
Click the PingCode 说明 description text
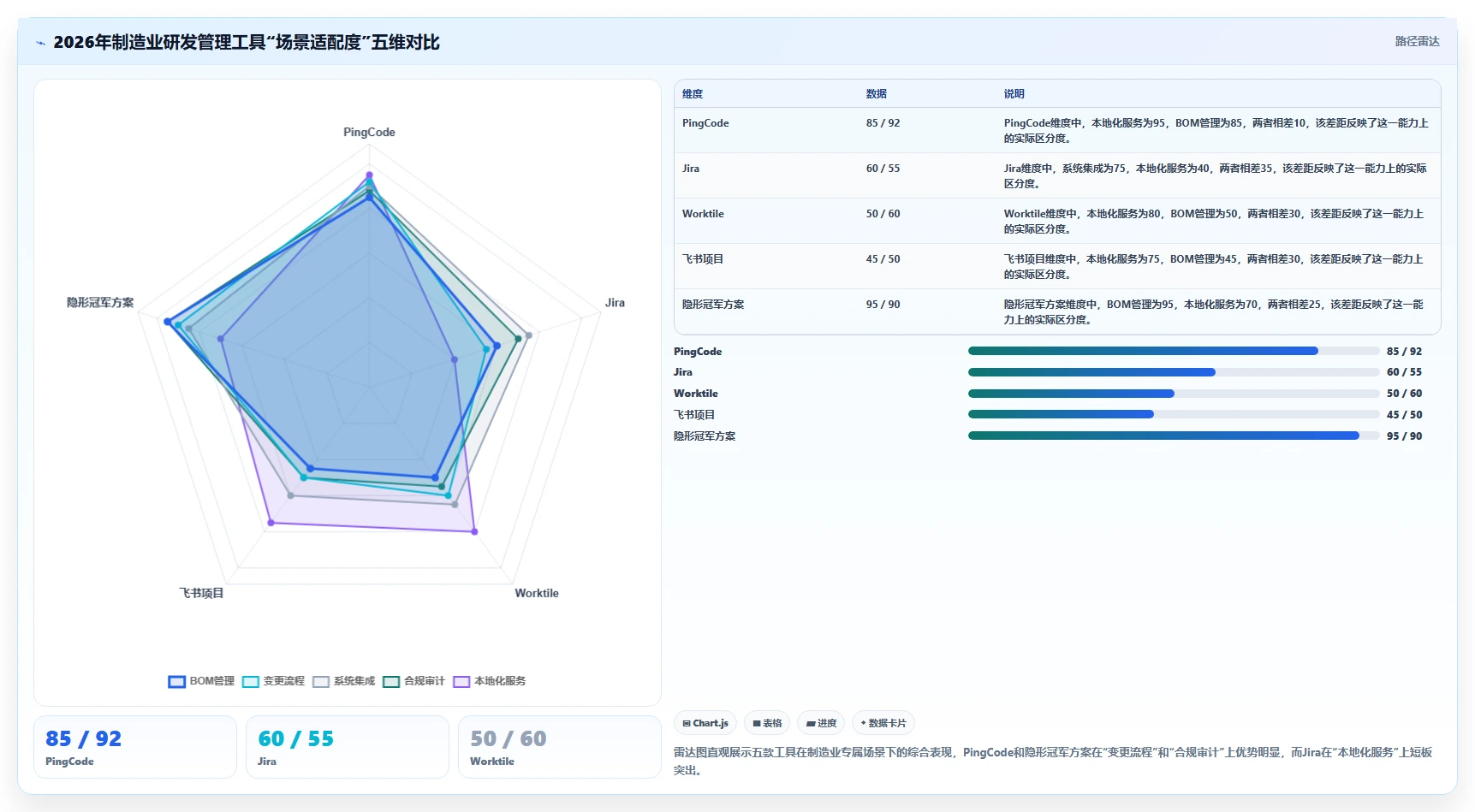[x=1216, y=131]
